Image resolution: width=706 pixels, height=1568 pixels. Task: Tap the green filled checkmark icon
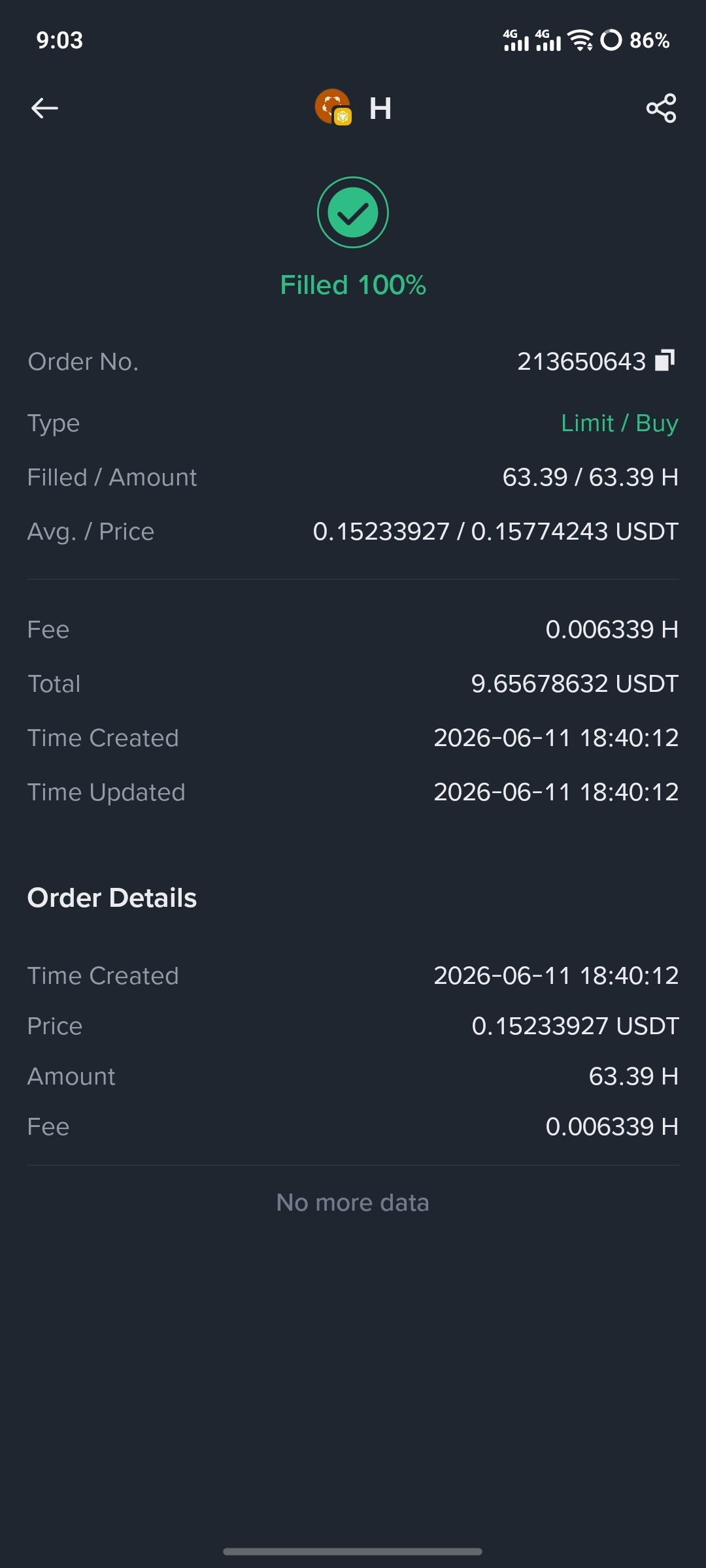tap(353, 212)
